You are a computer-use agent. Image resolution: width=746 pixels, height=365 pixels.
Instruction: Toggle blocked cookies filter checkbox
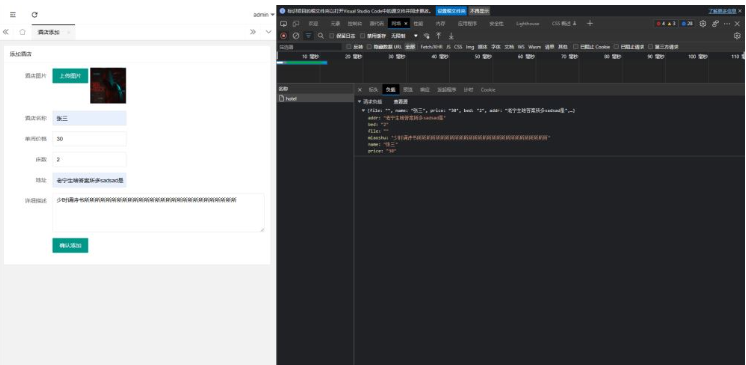pos(576,47)
